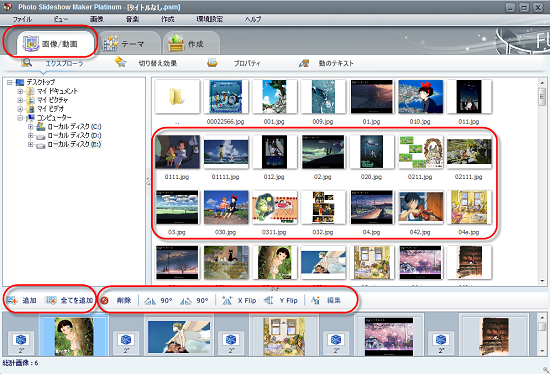The width and height of the screenshot is (550, 374).
Task: Select thumbnail 0311.jpg
Action: point(274,207)
